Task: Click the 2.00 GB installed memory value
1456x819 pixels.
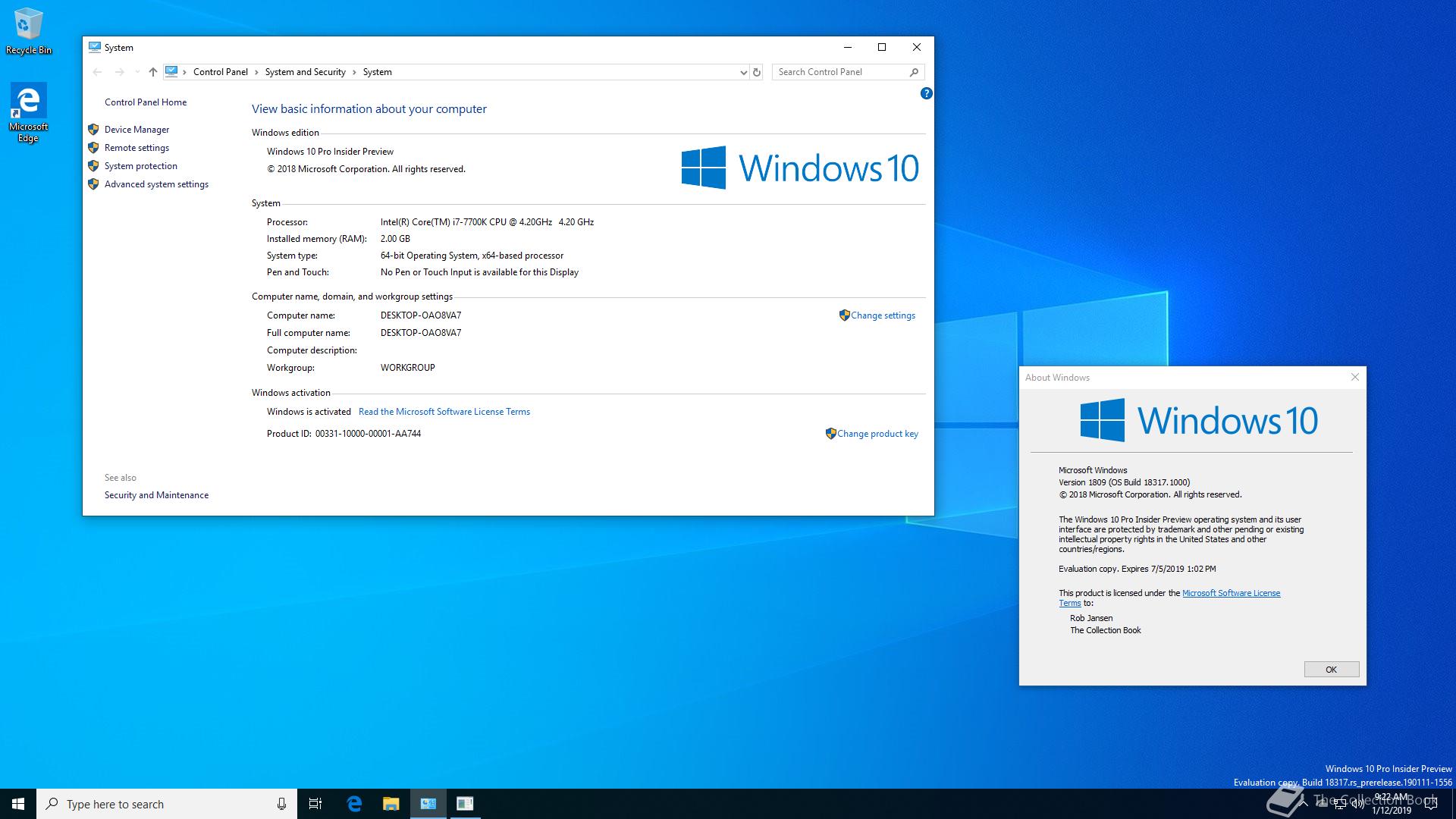Action: click(x=395, y=239)
